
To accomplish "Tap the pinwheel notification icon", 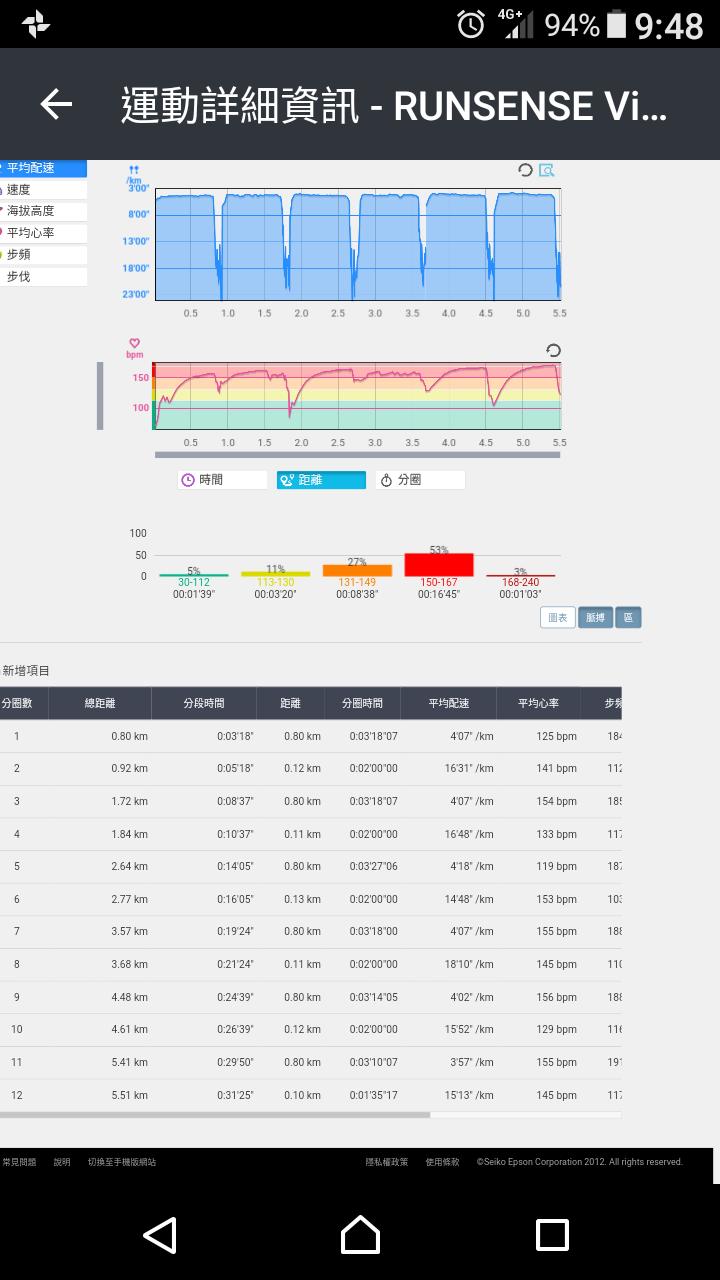I will [36, 24].
